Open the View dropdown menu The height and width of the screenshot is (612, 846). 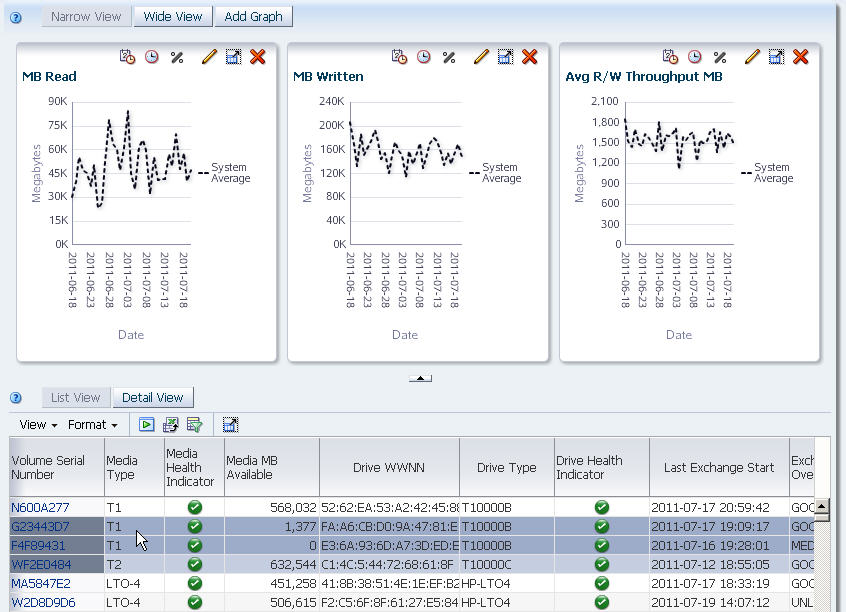click(x=38, y=425)
